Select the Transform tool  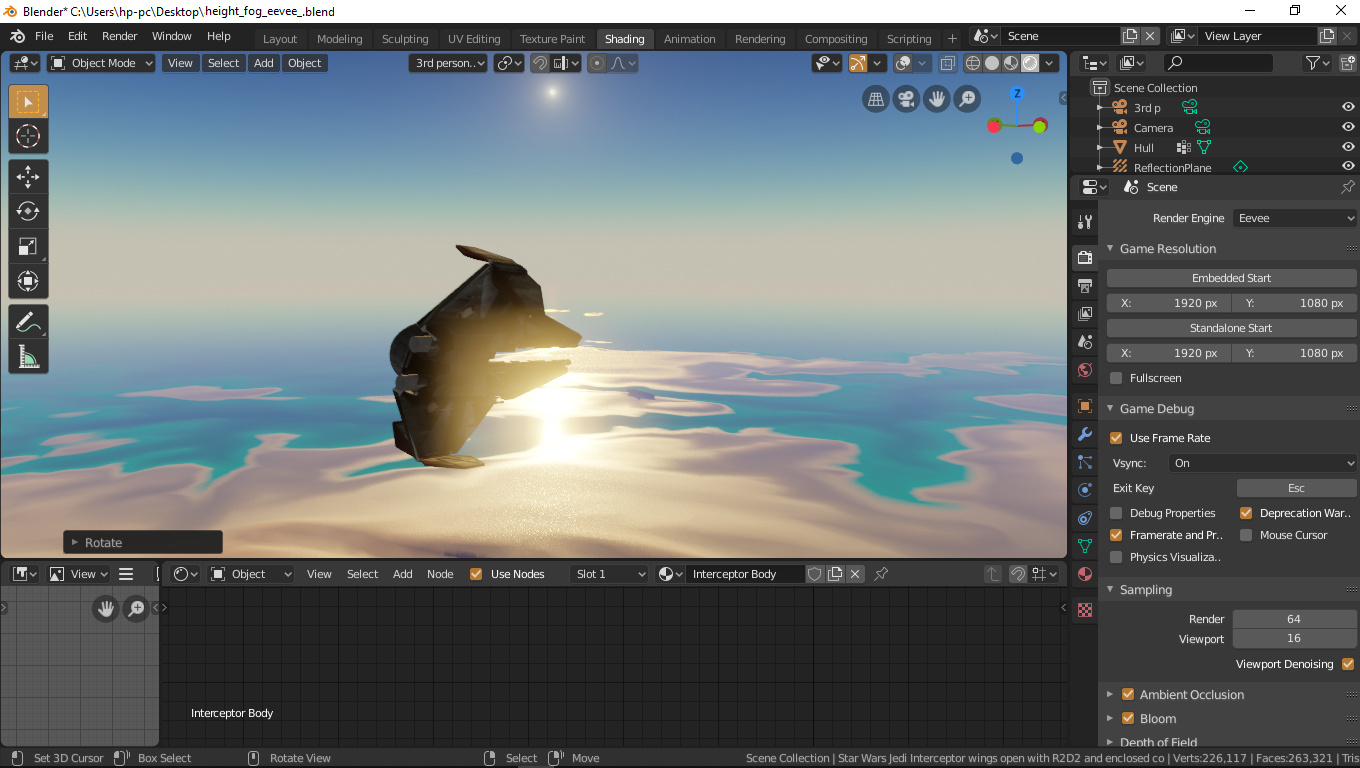(x=28, y=281)
